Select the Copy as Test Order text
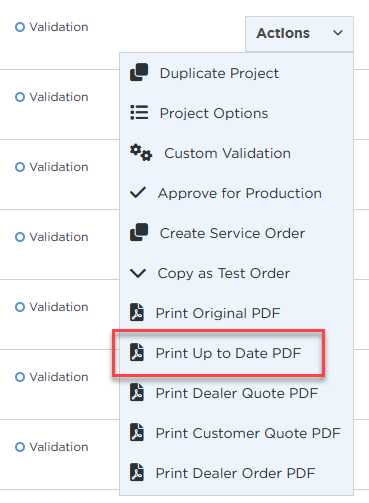Image resolution: width=369 pixels, height=503 pixels. pyautogui.click(x=224, y=273)
